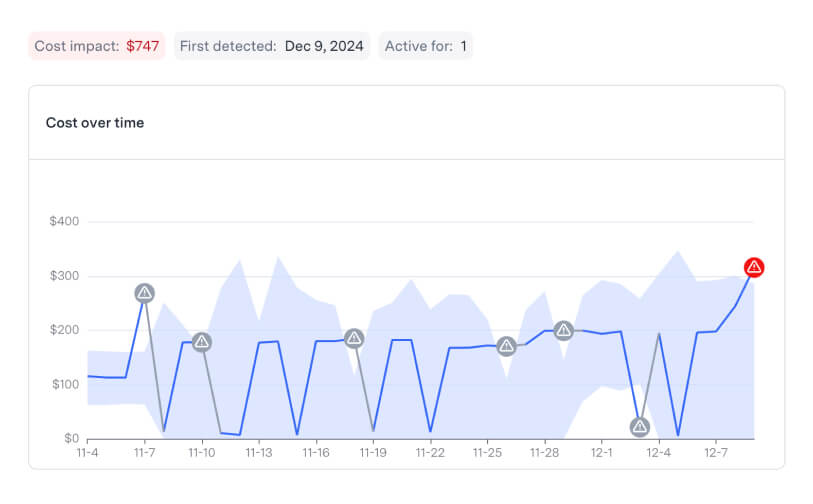Click the 11-13 x-axis date label
The width and height of the screenshot is (813, 504).
[259, 453]
